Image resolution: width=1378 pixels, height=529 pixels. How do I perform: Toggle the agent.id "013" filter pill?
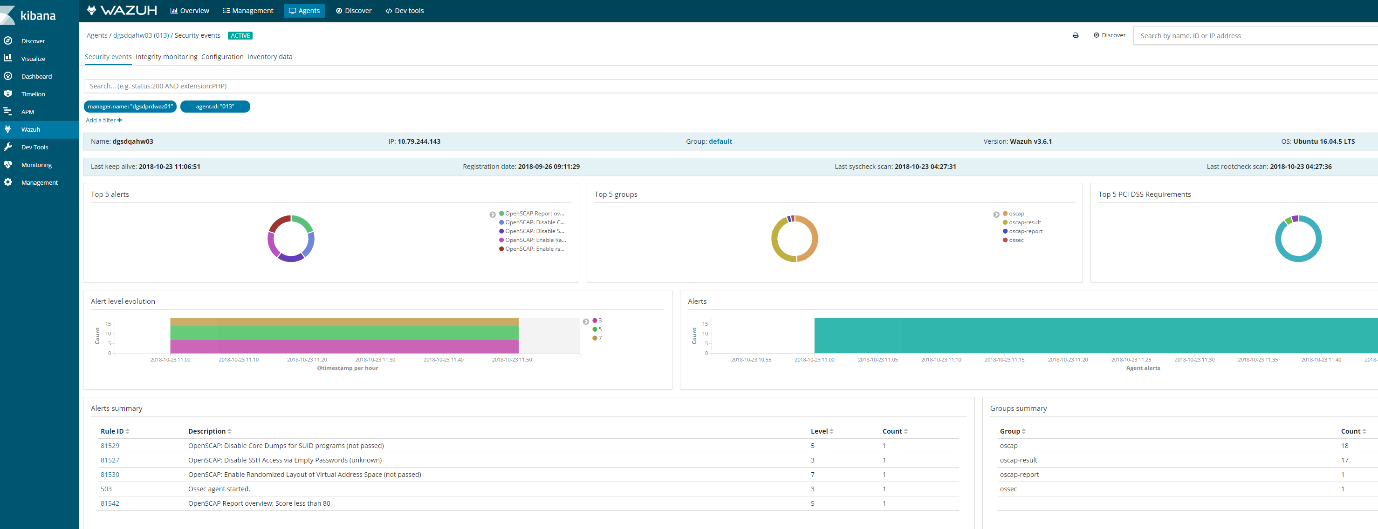[x=215, y=106]
